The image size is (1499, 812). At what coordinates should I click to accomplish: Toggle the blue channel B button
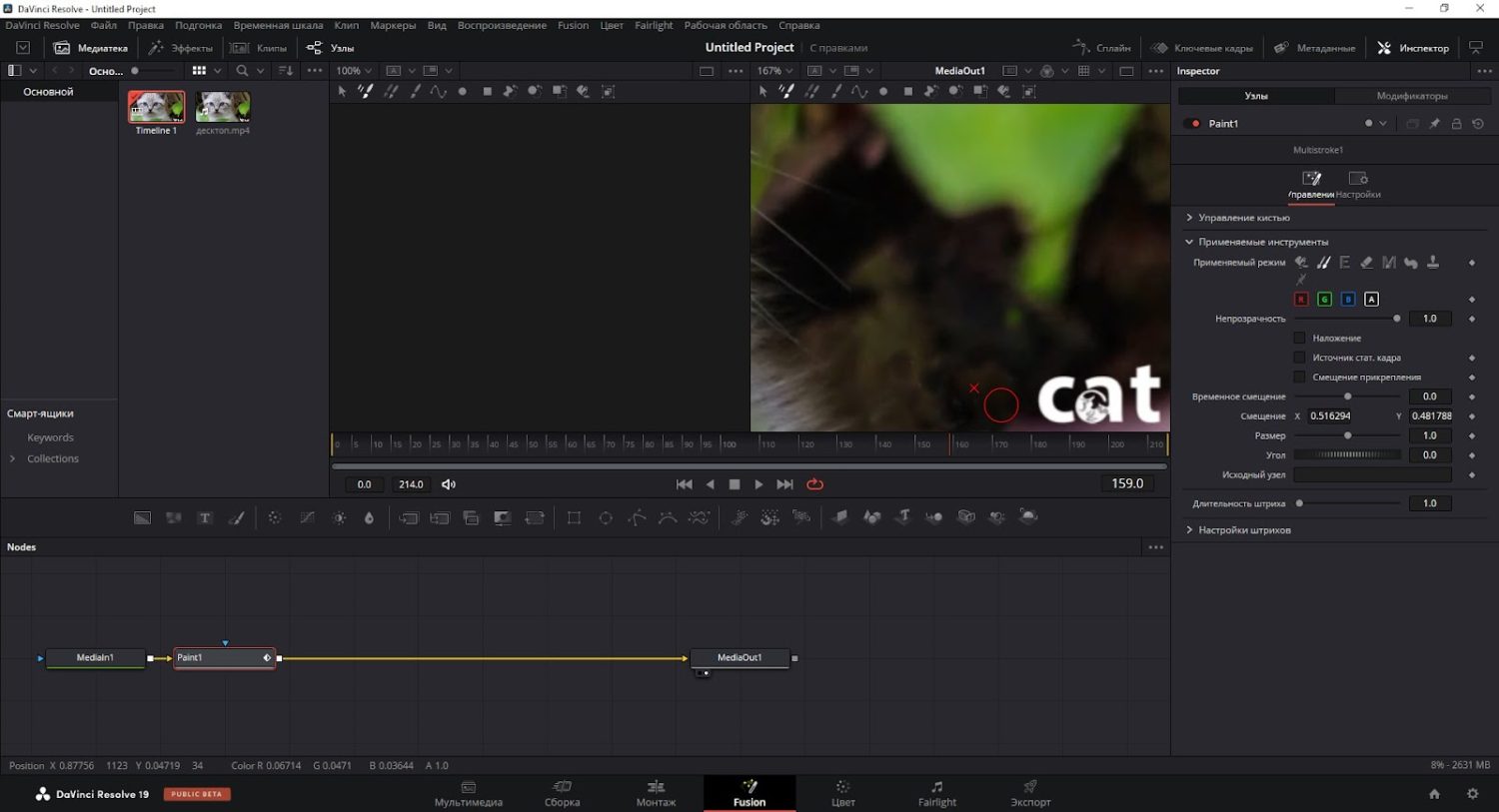click(1348, 299)
